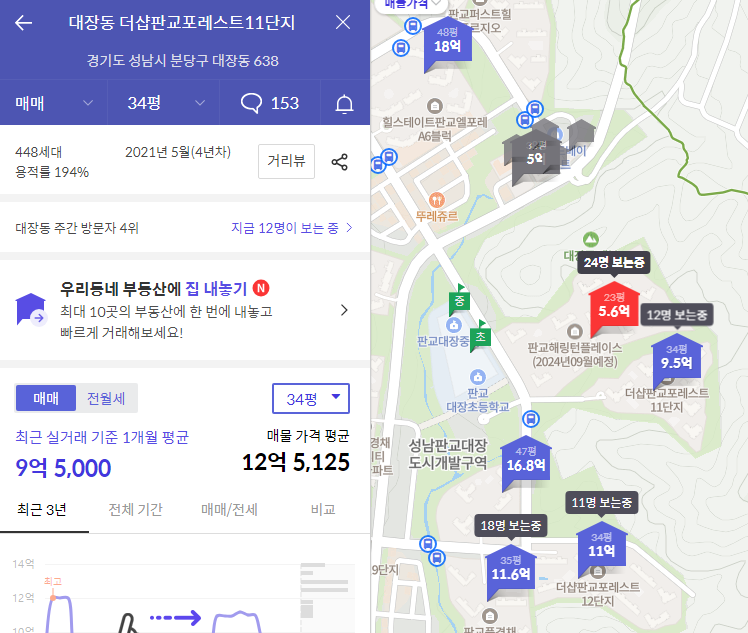Select the 47평 16.8억 map marker
This screenshot has height=633, width=748.
click(x=526, y=462)
